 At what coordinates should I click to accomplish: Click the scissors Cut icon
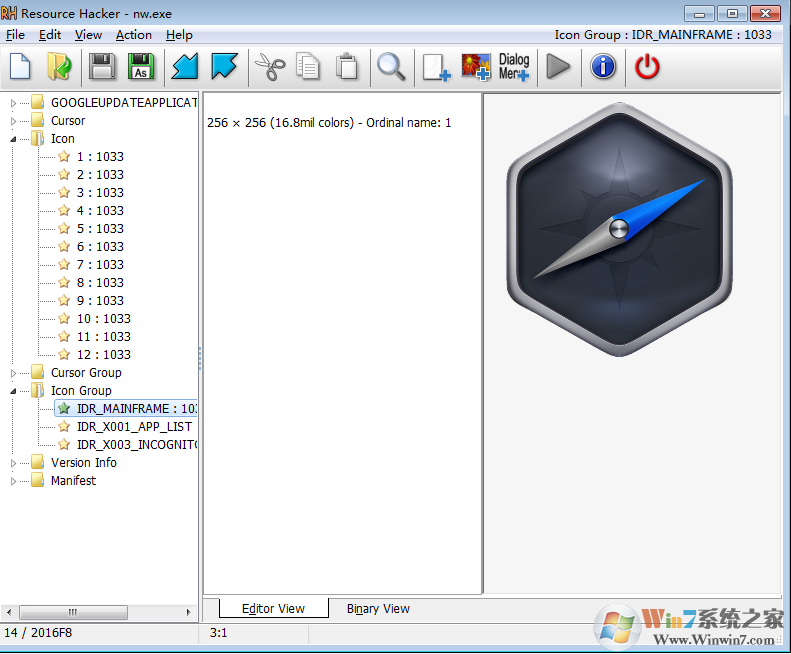(x=269, y=67)
